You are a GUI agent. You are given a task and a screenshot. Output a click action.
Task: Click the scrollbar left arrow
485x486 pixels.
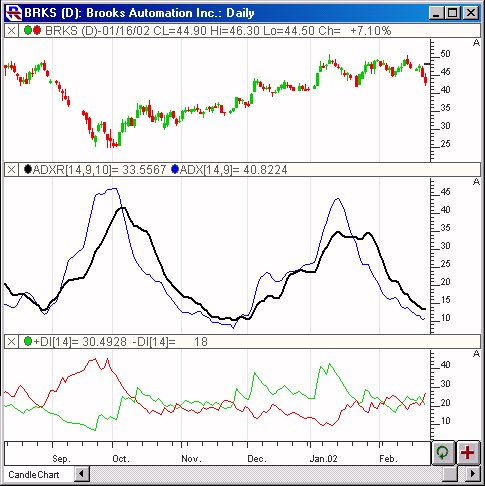click(82, 474)
